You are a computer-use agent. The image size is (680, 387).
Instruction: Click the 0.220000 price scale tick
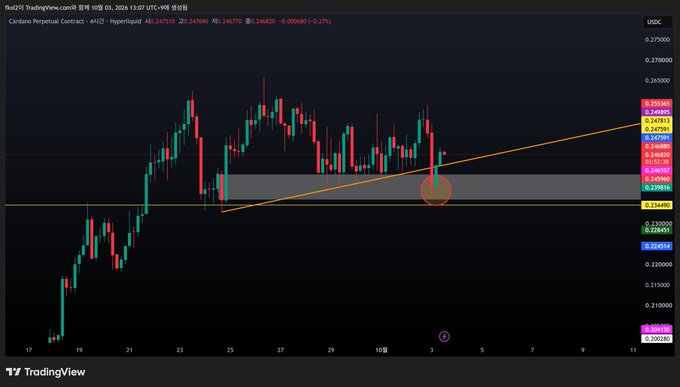pyautogui.click(x=657, y=265)
